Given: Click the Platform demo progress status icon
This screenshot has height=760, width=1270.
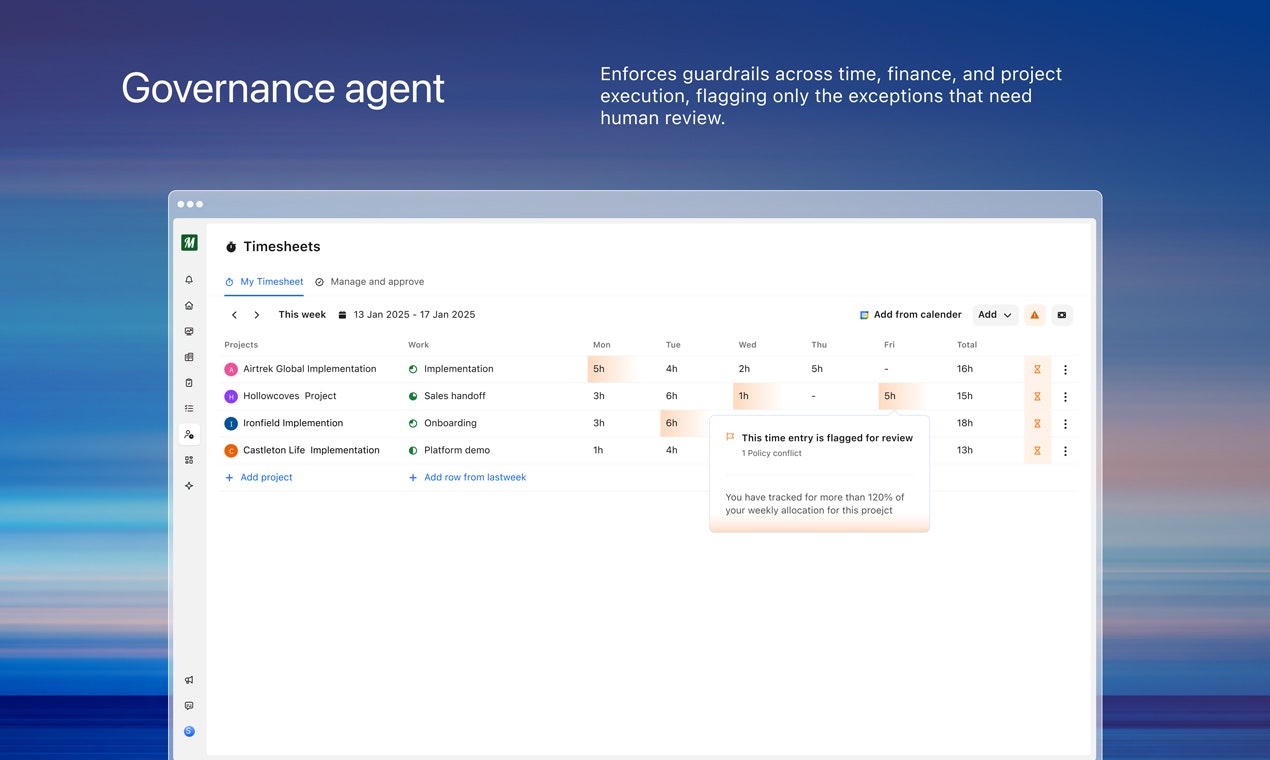Looking at the screenshot, I should coord(413,450).
